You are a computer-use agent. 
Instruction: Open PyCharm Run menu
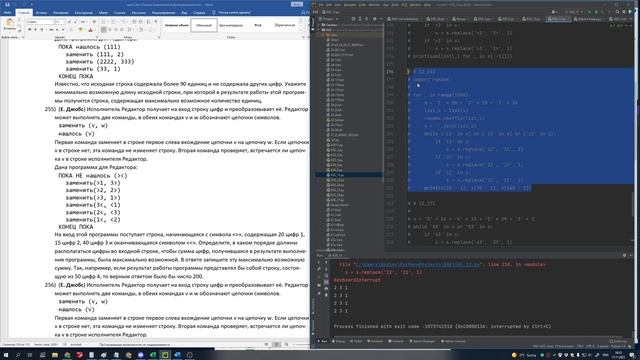pyautogui.click(x=386, y=5)
